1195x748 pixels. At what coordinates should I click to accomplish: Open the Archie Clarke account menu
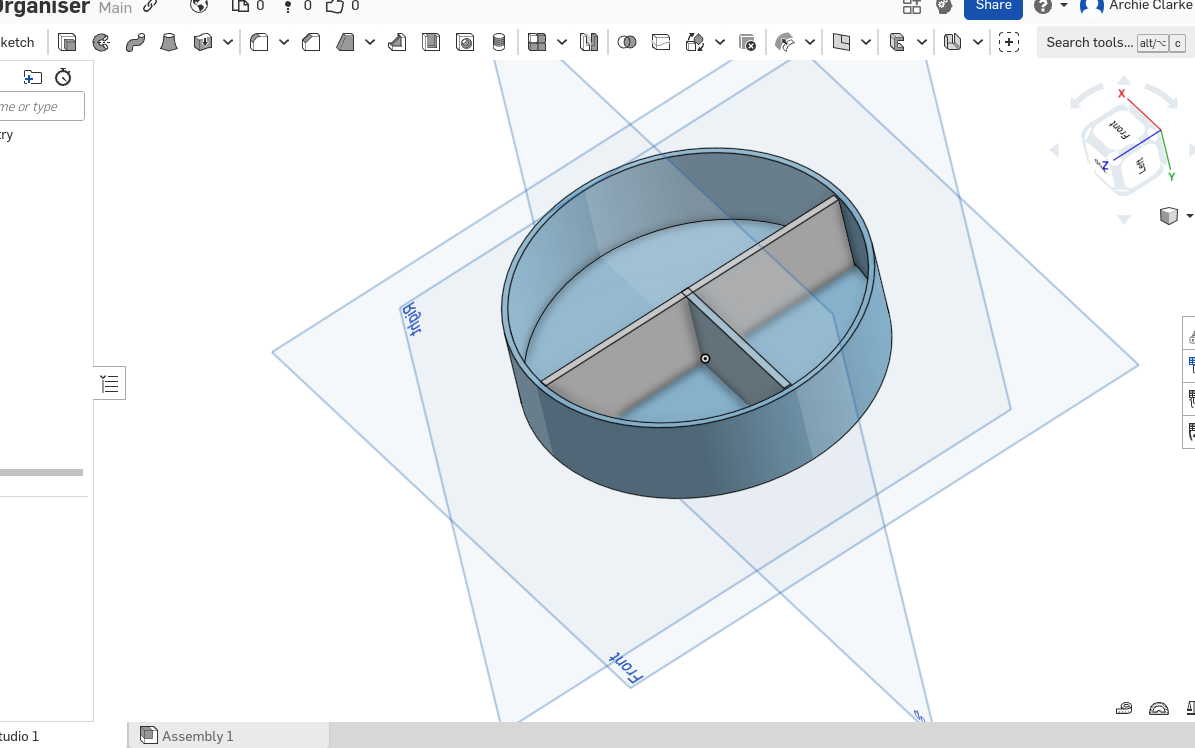(1138, 6)
